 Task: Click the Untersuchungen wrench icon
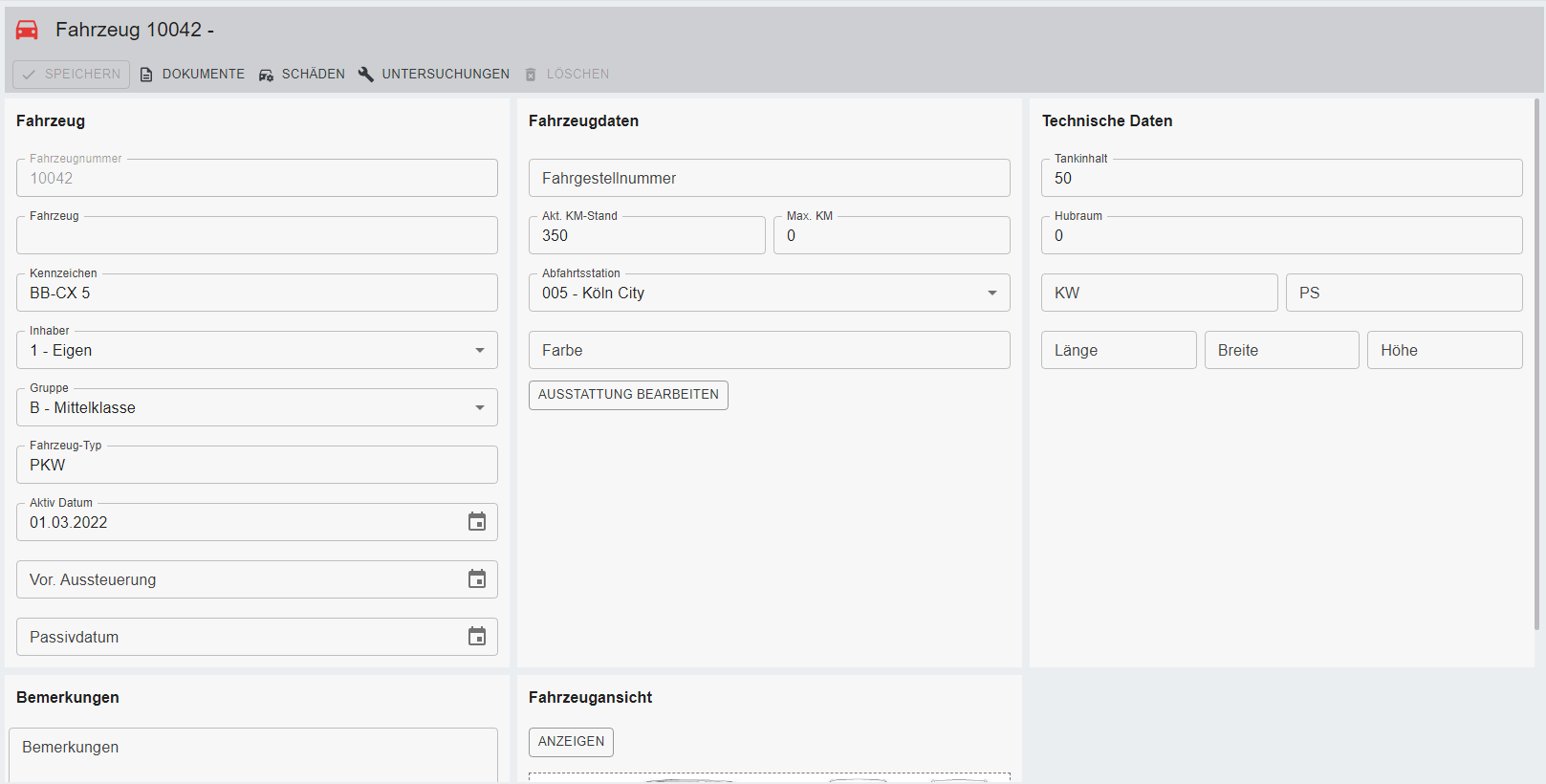366,75
